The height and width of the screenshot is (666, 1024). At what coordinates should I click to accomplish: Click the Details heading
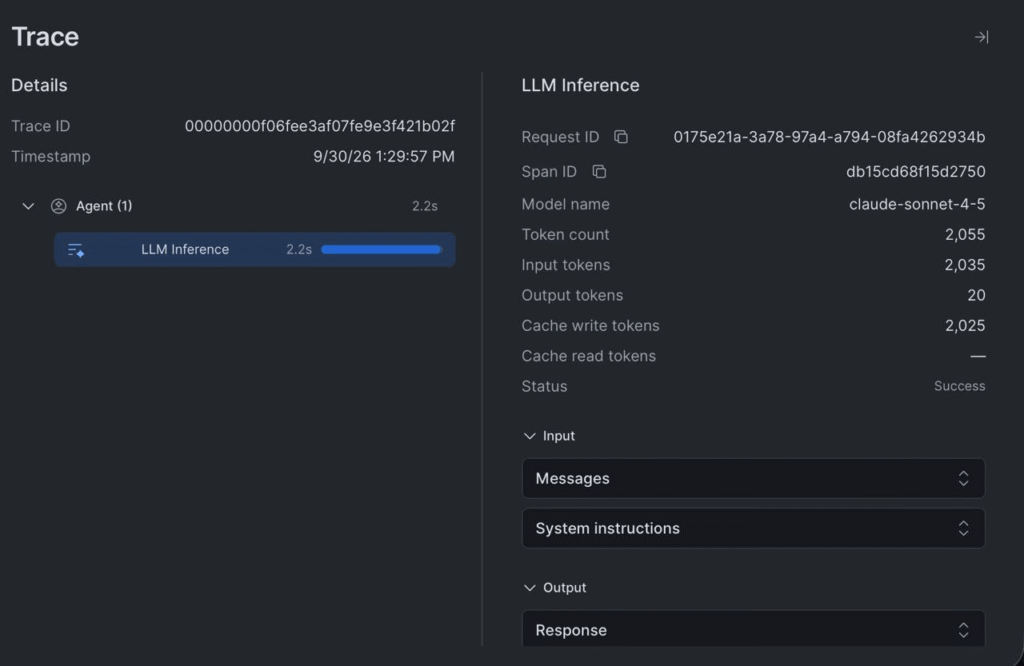(x=39, y=86)
